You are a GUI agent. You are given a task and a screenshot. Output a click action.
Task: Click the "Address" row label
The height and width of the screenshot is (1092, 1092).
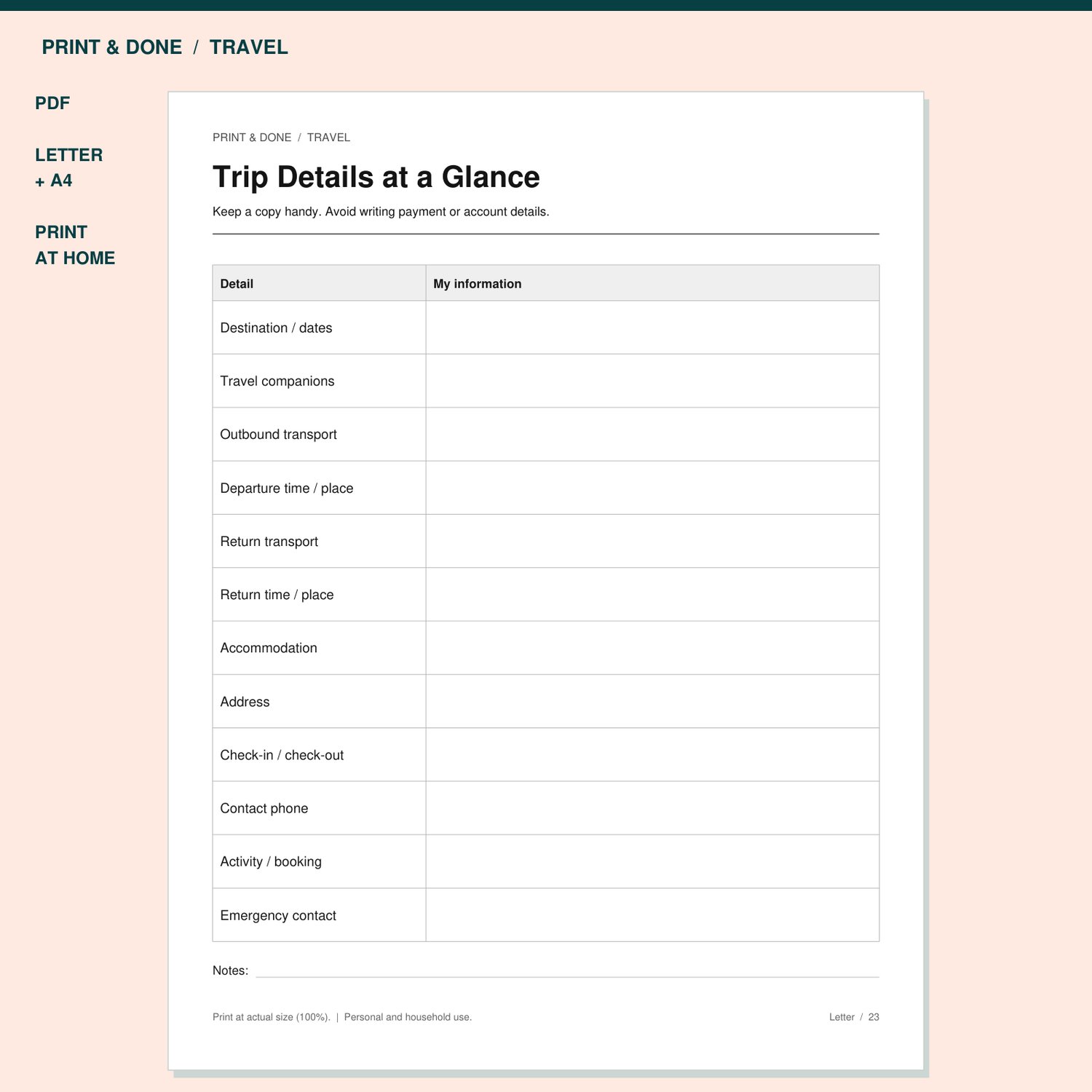tap(245, 702)
